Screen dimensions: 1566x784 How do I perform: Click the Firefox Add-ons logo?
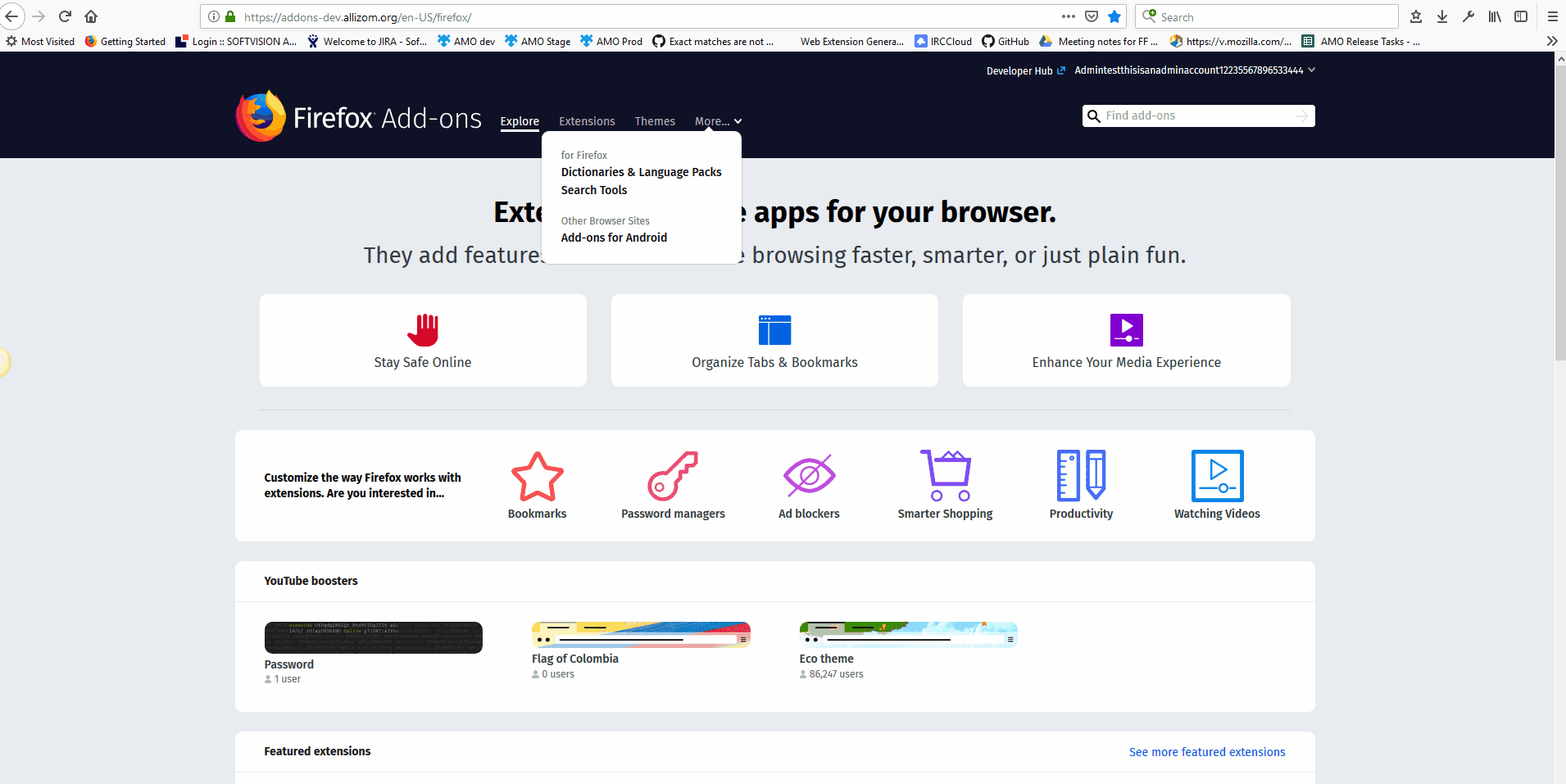tap(359, 116)
